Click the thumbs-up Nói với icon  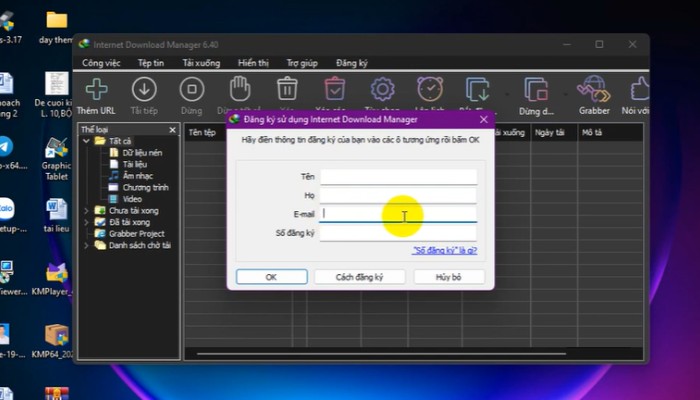639,89
